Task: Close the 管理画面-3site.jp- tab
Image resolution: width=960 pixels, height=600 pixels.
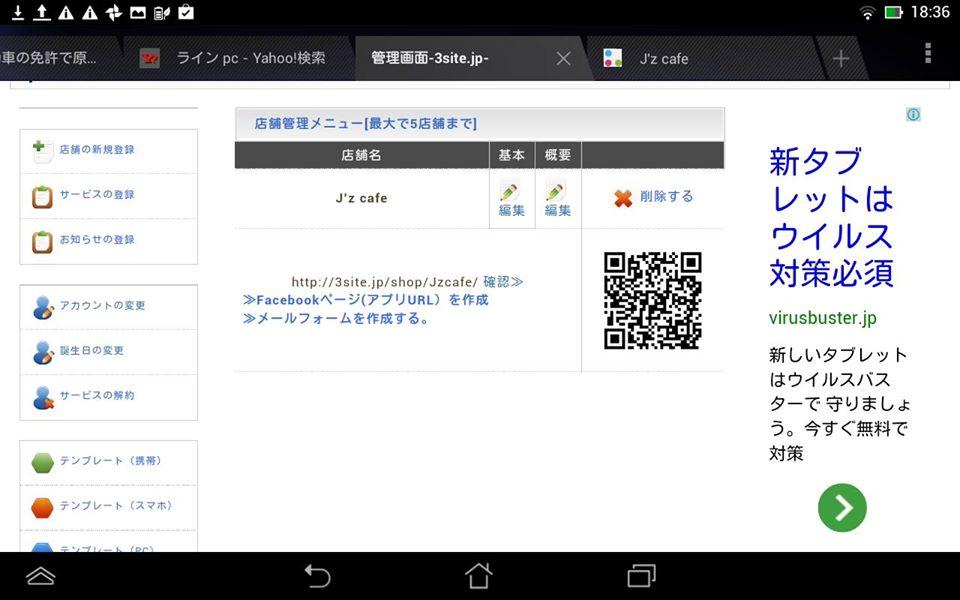Action: point(563,59)
